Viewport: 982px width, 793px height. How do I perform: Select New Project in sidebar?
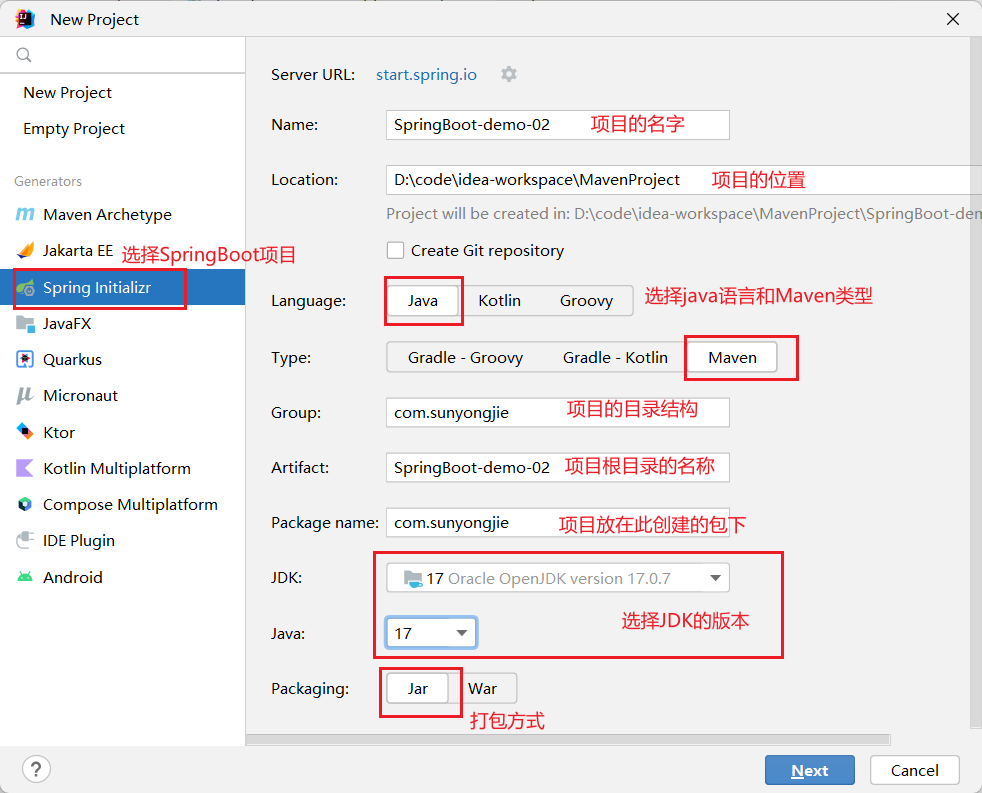pos(68,93)
